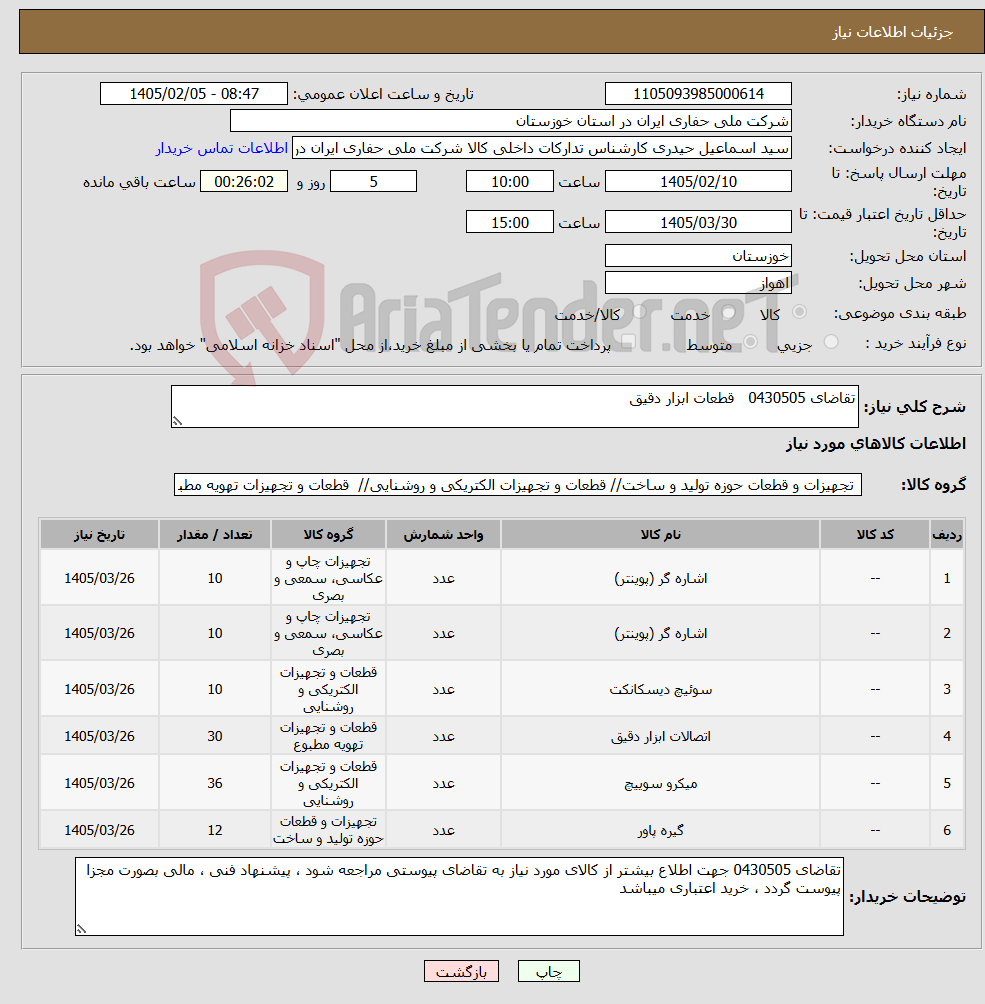Click the اطلاعات کالاهای مورد نیاز heading

(875, 443)
